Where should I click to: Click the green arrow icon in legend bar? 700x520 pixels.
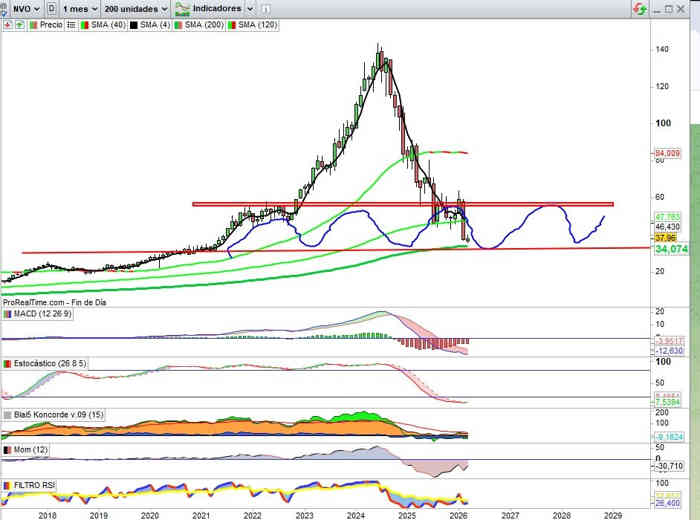click(18, 24)
